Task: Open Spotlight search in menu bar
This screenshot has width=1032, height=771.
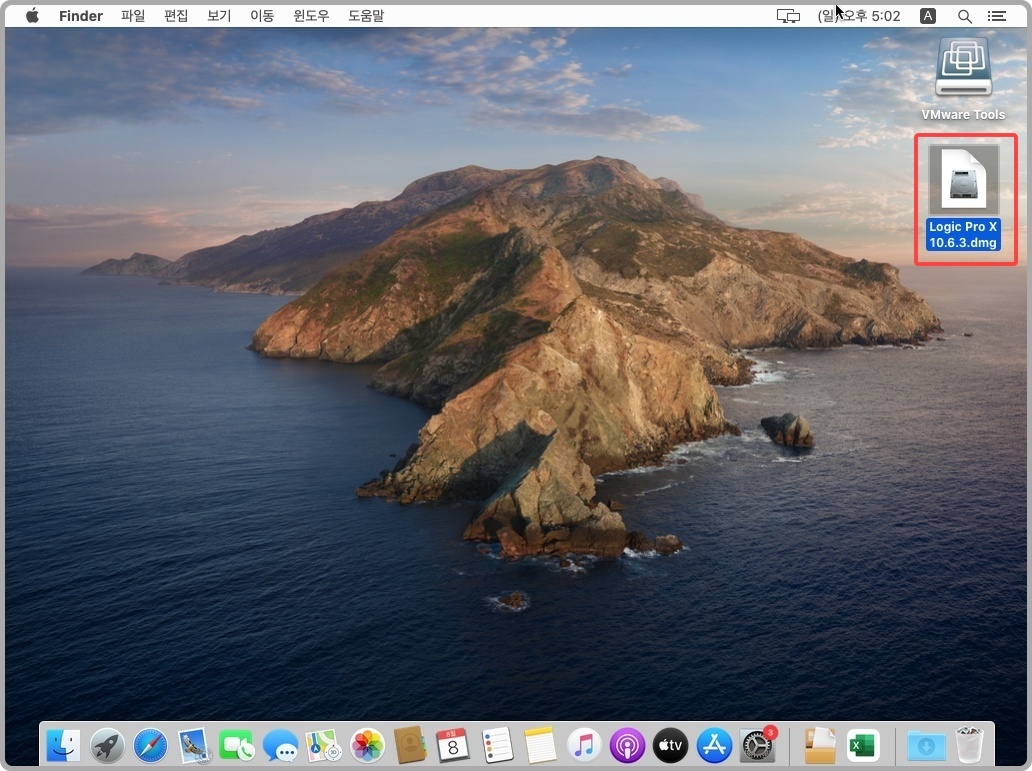Action: pos(964,16)
